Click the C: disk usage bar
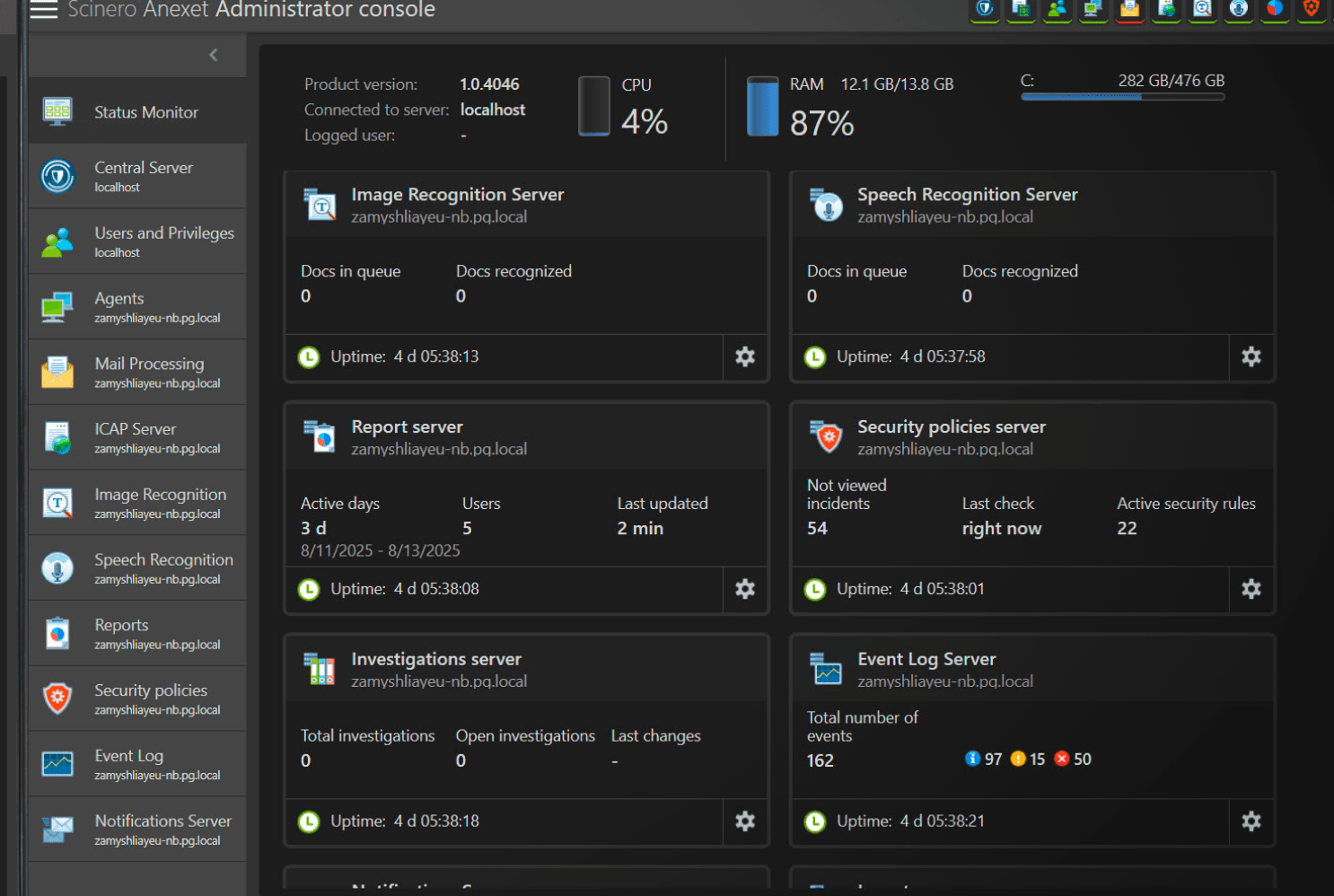The image size is (1334, 896). pos(1123,97)
